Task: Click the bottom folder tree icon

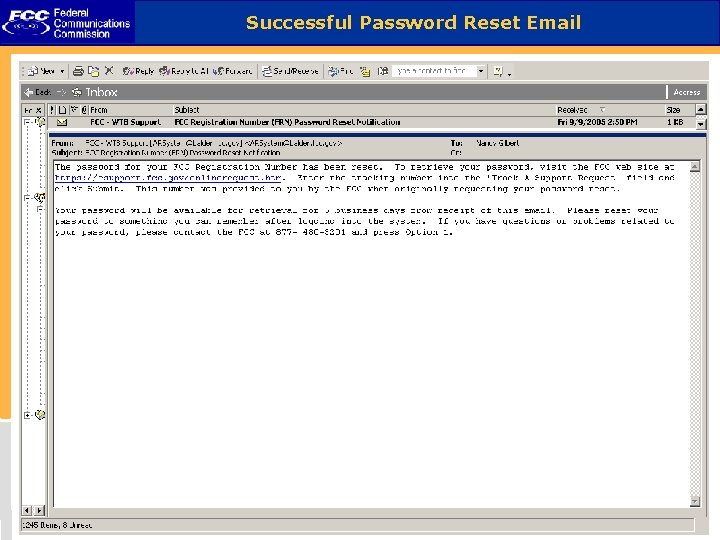Action: point(40,414)
